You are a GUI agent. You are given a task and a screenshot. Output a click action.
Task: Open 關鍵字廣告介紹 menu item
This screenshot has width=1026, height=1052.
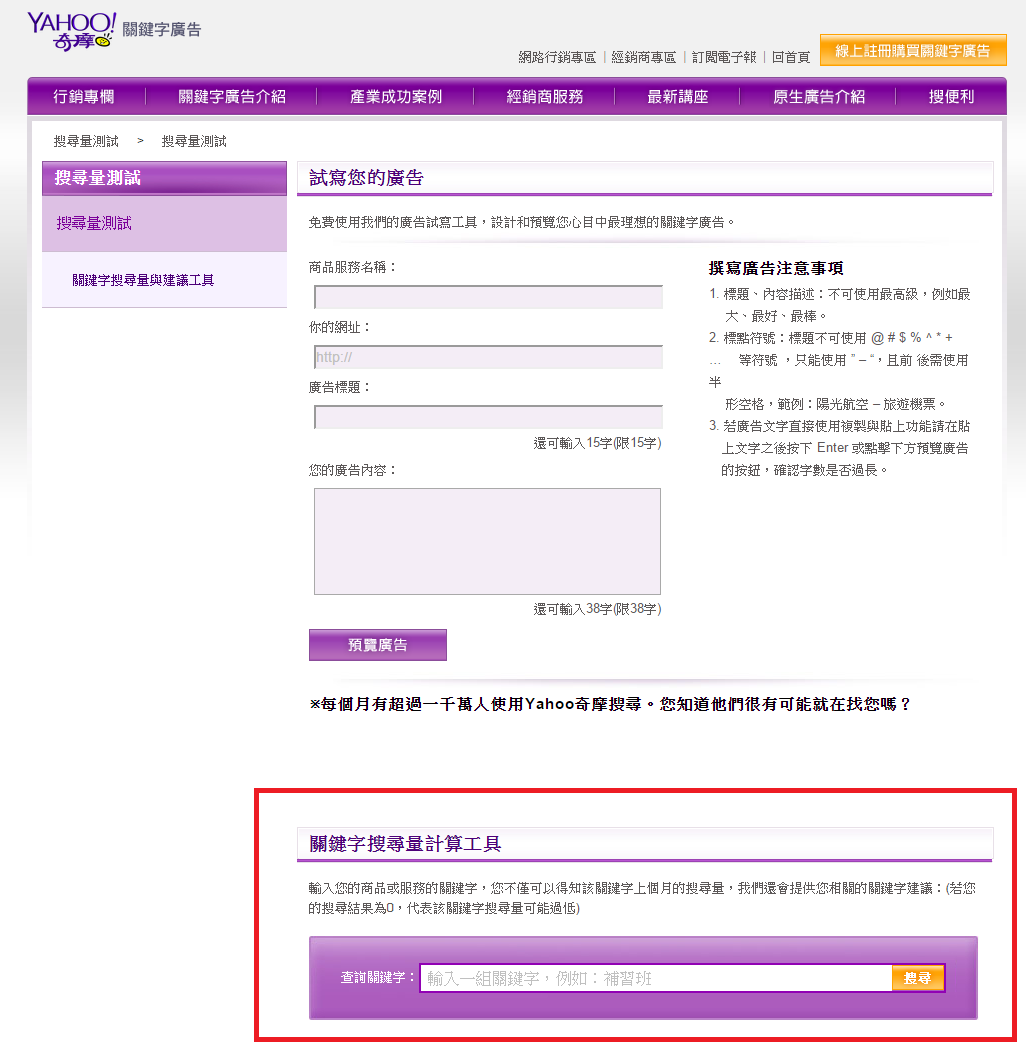coord(232,97)
